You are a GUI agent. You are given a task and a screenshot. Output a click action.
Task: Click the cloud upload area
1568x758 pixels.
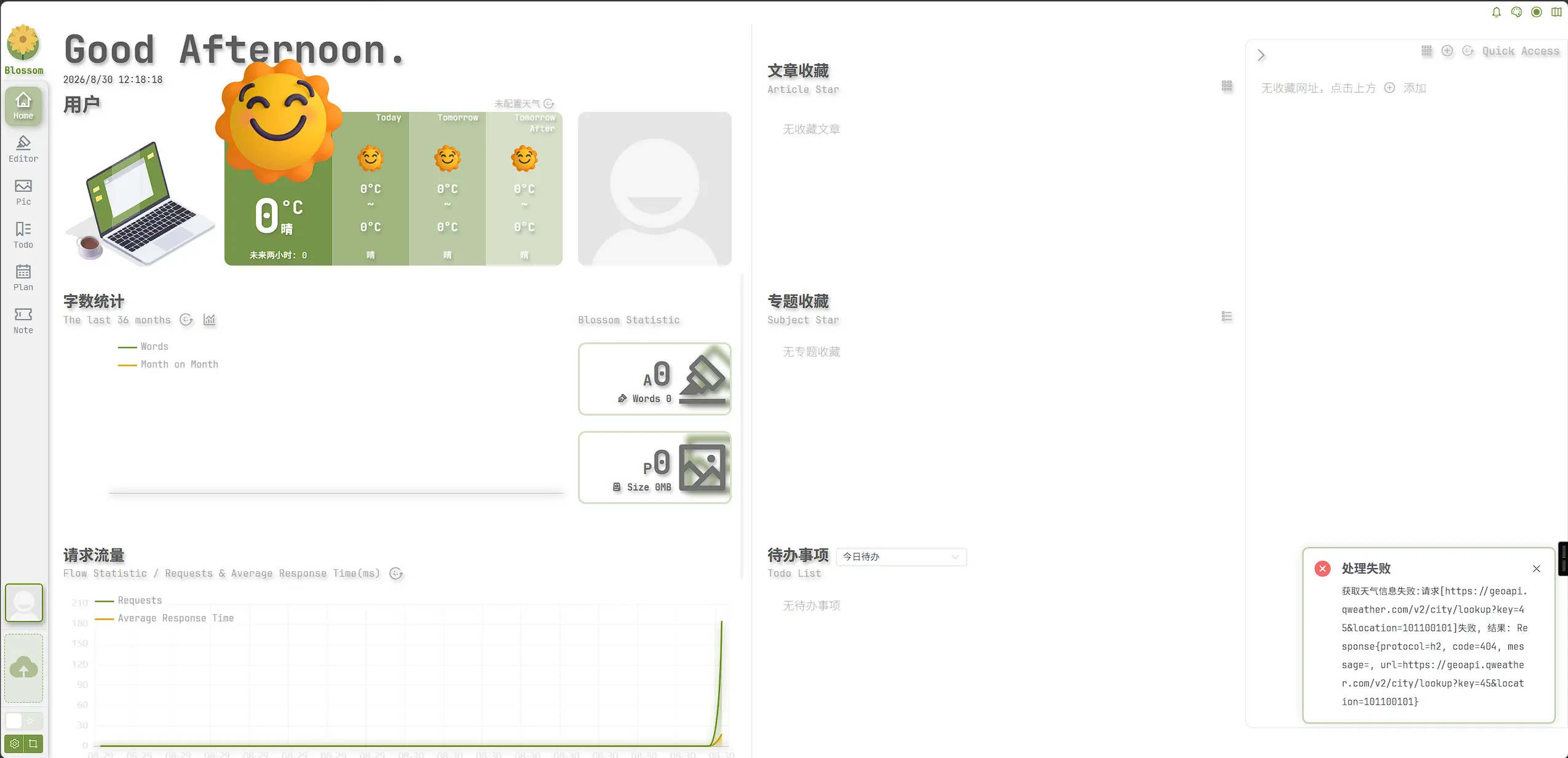pyautogui.click(x=23, y=668)
